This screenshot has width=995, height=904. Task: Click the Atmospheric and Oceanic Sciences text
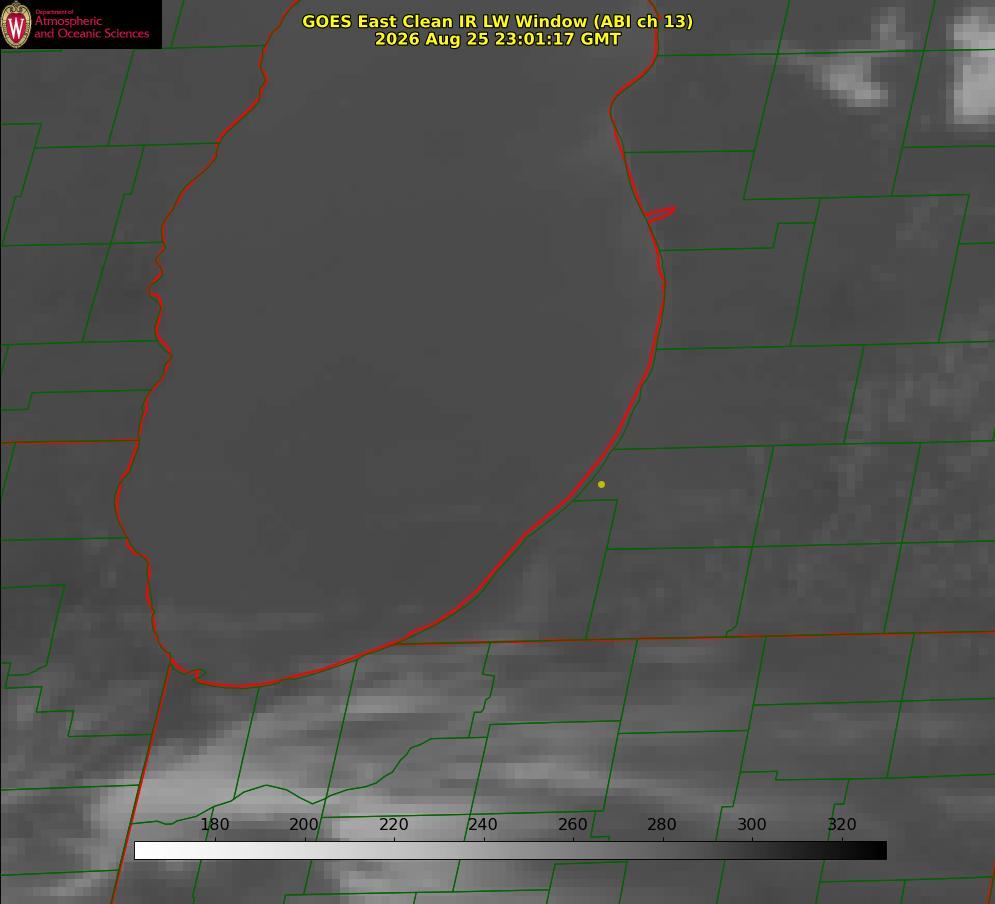coord(91,27)
